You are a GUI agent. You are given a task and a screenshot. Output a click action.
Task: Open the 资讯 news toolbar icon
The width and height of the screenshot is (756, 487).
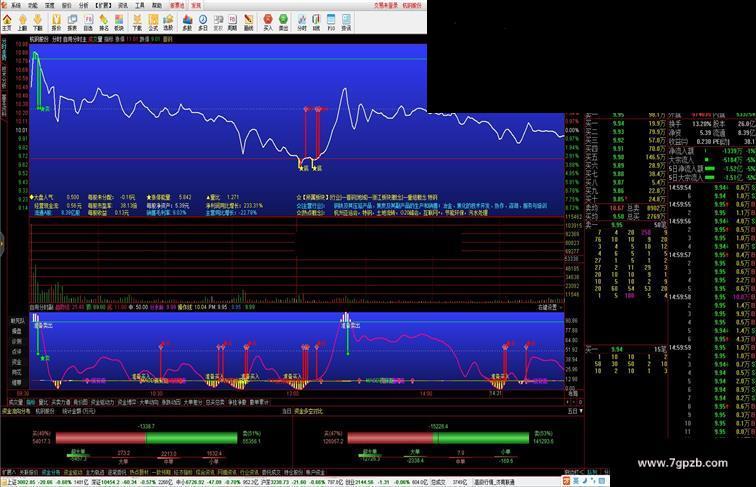click(x=346, y=22)
